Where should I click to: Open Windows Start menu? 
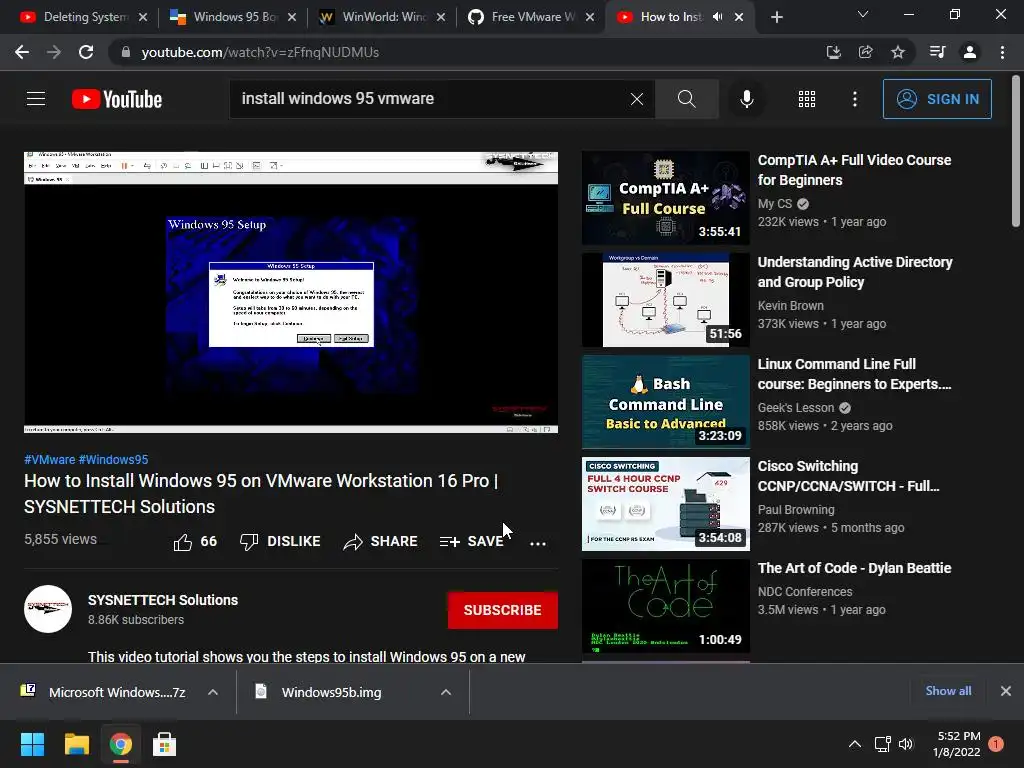[x=32, y=744]
